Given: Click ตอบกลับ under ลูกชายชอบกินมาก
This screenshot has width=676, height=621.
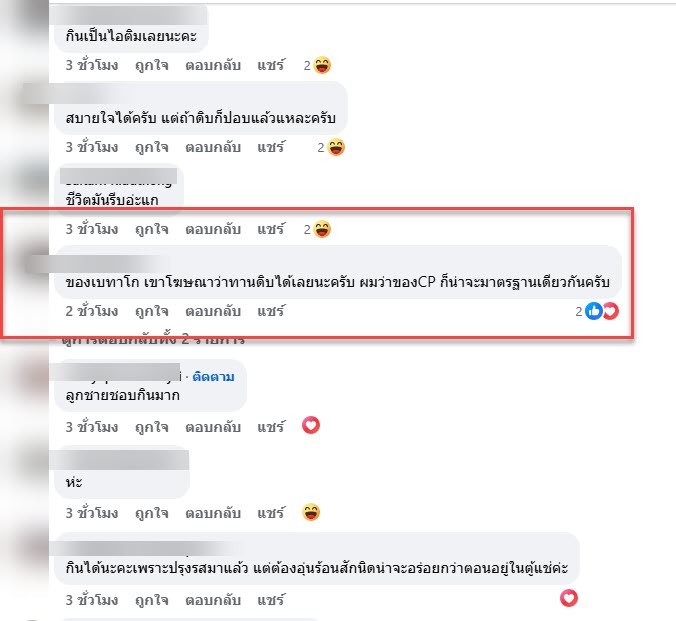Looking at the screenshot, I should [x=213, y=427].
